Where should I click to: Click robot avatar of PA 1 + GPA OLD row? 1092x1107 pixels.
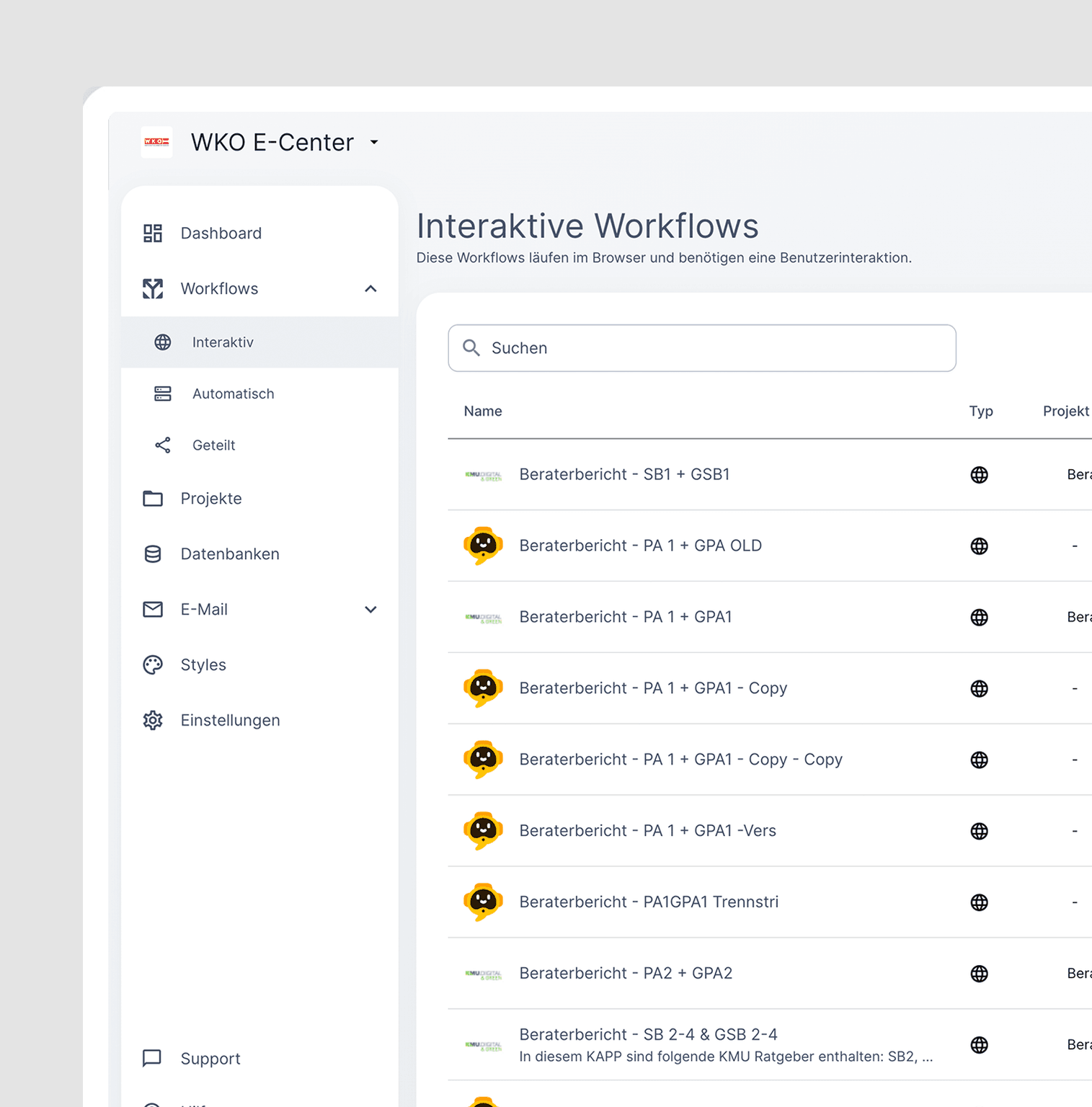tap(483, 546)
